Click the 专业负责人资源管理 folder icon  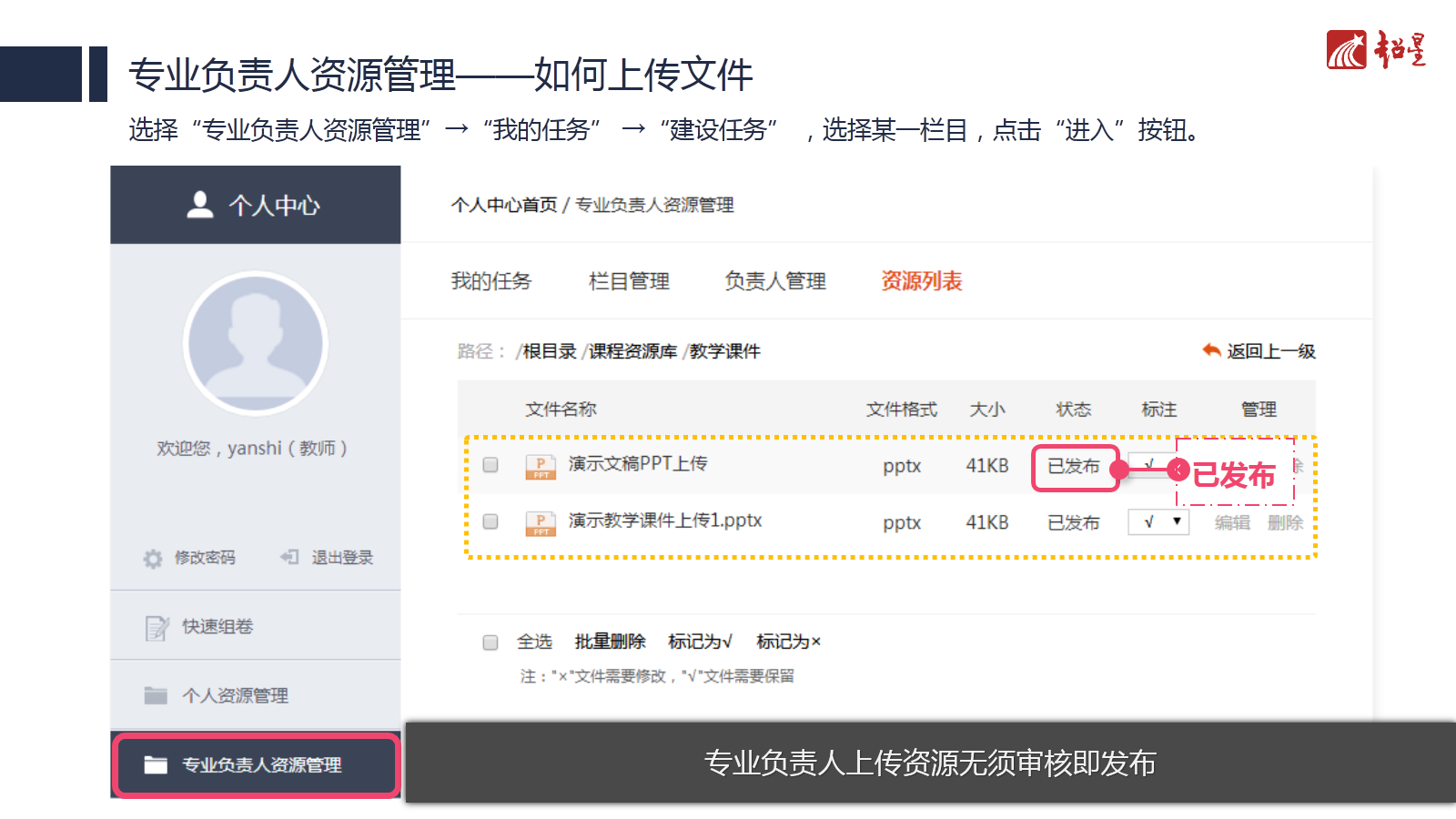tap(156, 765)
